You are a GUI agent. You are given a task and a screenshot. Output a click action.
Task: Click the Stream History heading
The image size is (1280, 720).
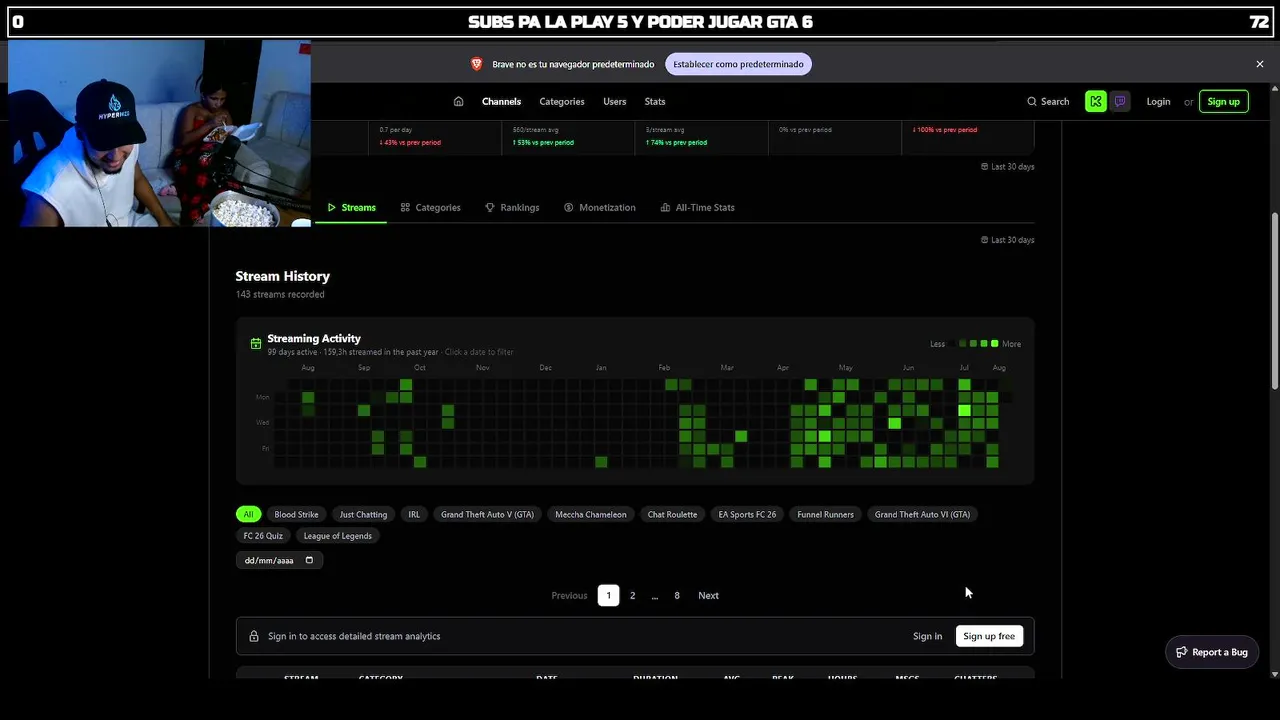point(283,276)
